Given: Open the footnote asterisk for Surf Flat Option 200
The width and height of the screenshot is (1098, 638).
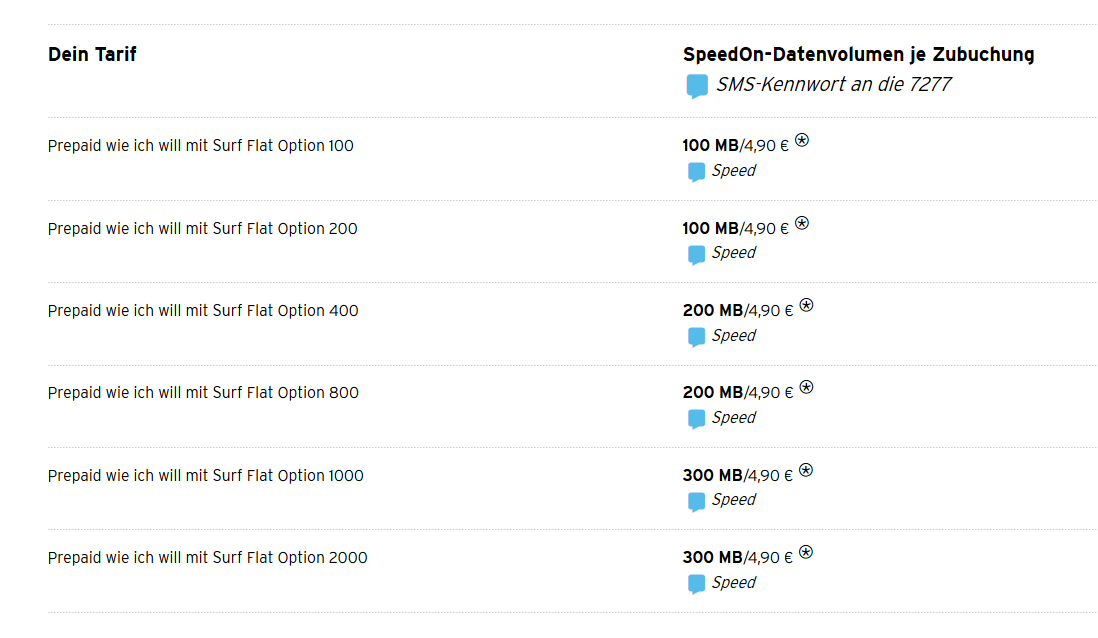Looking at the screenshot, I should click(x=802, y=223).
